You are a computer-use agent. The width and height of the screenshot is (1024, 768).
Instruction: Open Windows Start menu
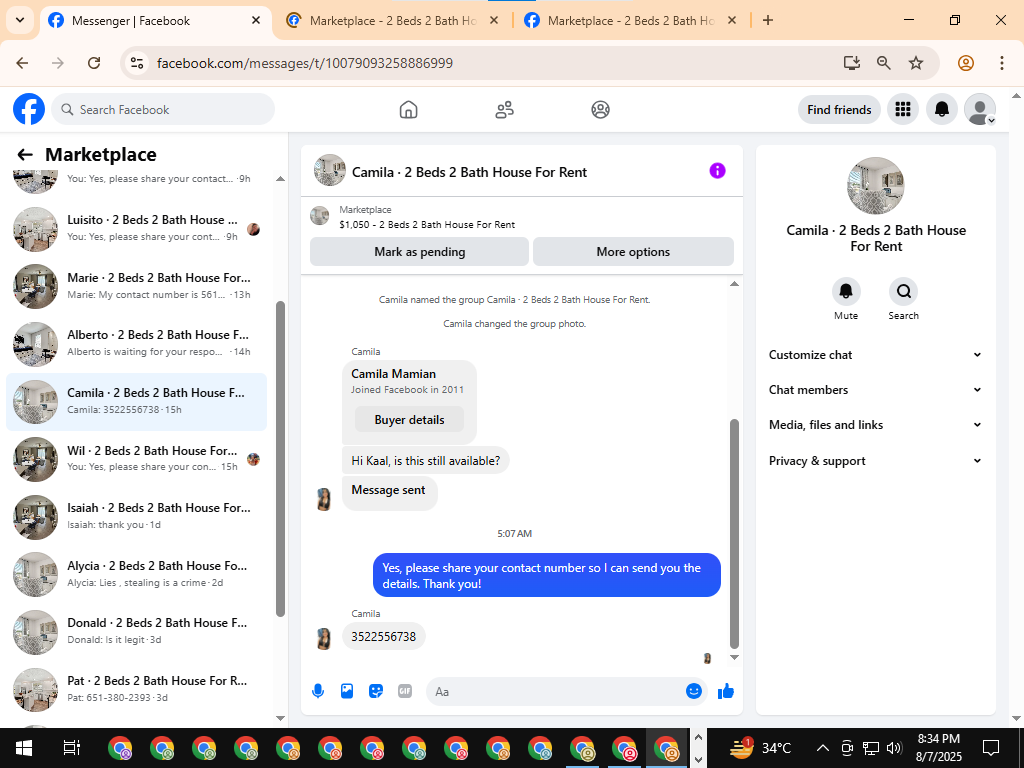click(x=24, y=748)
